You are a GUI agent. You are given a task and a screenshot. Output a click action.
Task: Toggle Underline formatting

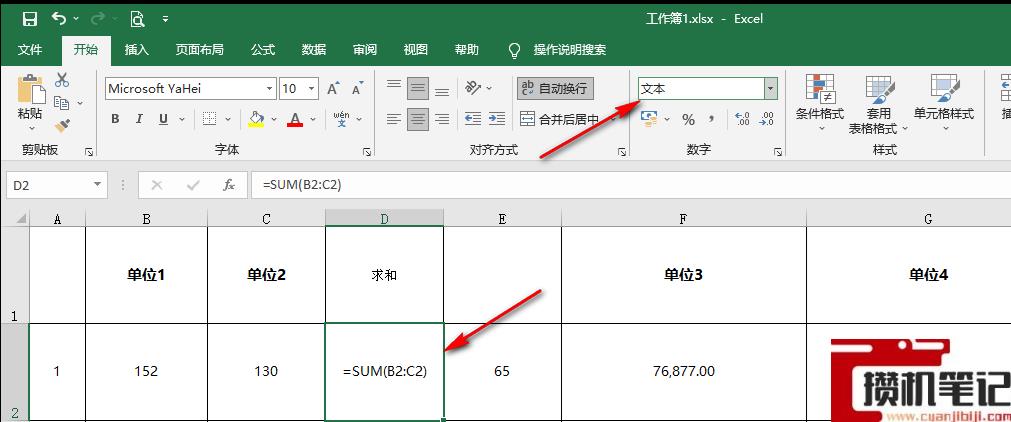point(163,119)
